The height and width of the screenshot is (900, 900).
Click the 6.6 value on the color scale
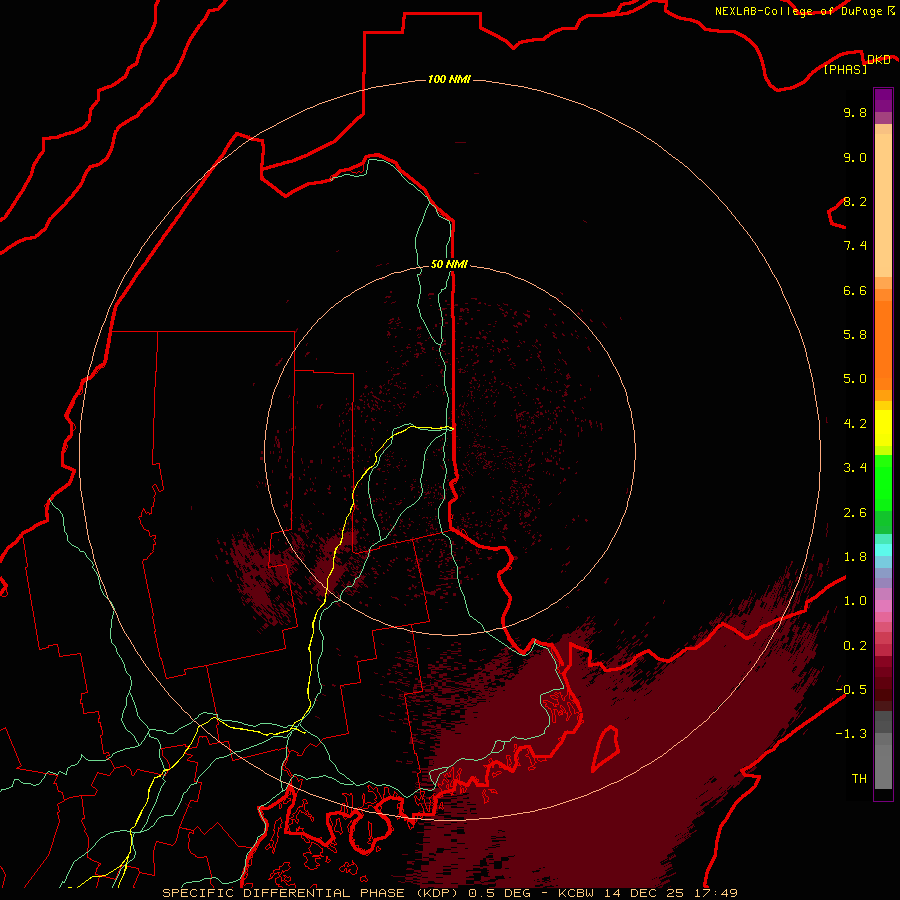click(x=855, y=290)
